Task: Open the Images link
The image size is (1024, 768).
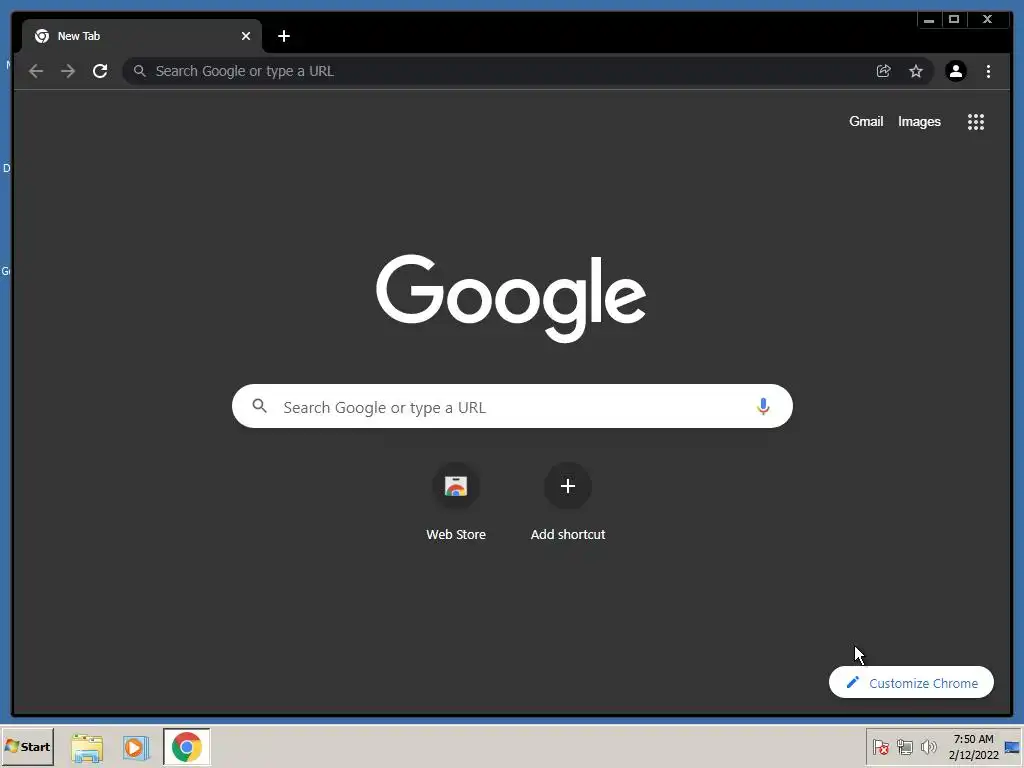Action: point(920,121)
